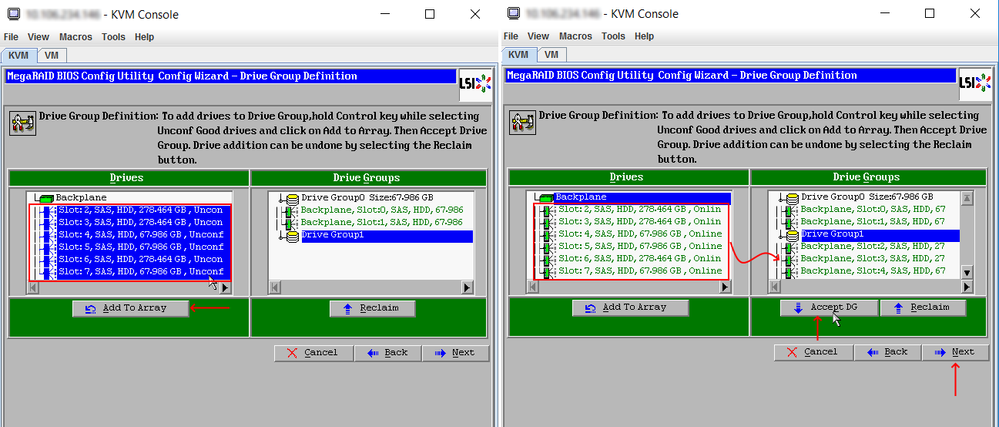Go Back in right window wizard
Image resolution: width=999 pixels, height=427 pixels.
tap(887, 352)
